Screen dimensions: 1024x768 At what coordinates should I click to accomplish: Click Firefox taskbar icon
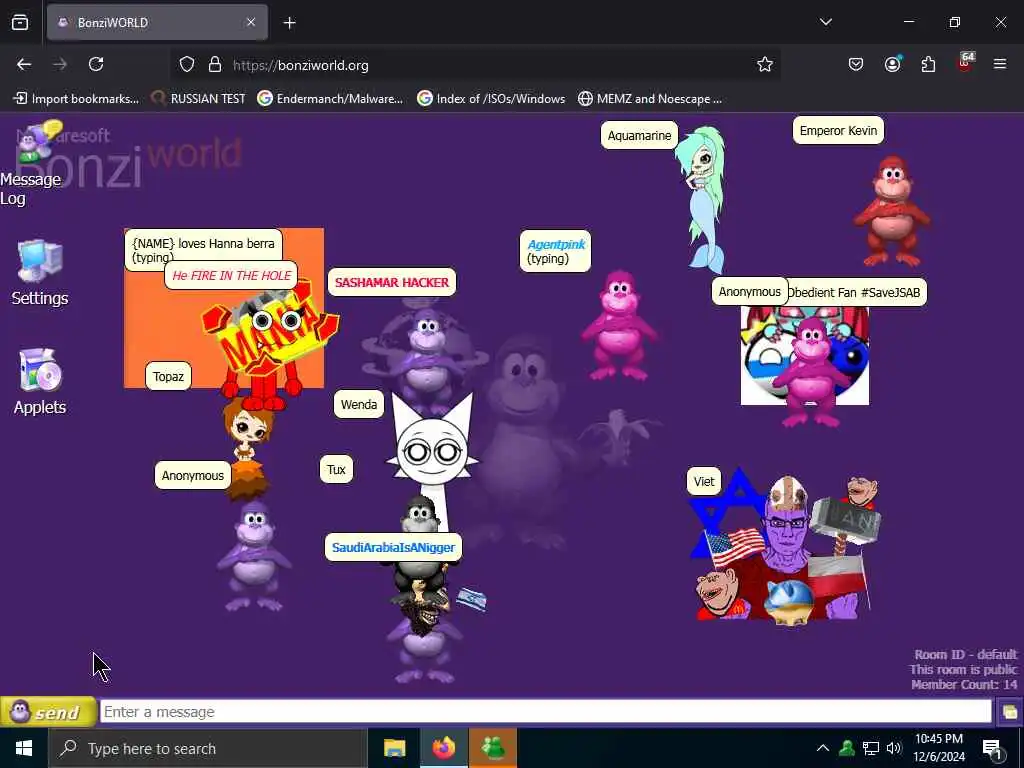point(443,748)
